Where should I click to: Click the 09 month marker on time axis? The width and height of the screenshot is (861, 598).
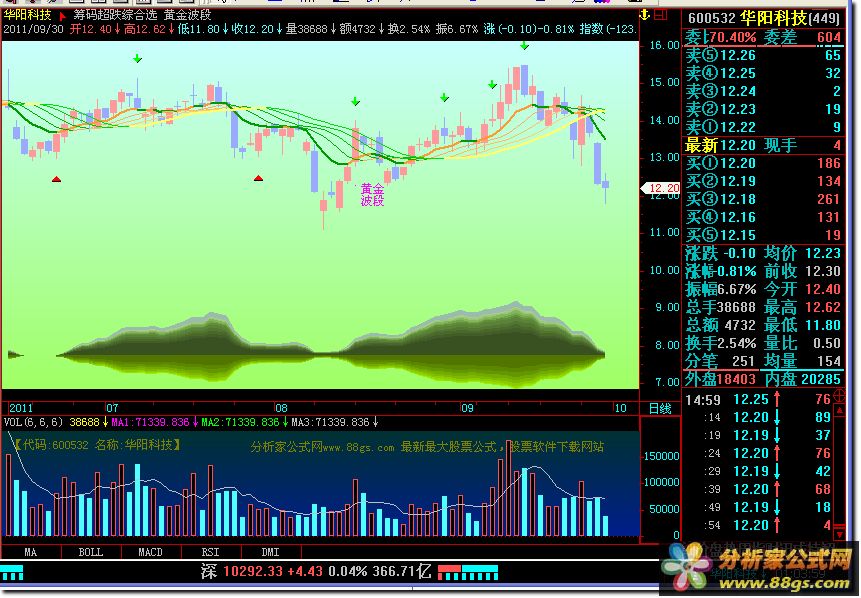coord(467,408)
